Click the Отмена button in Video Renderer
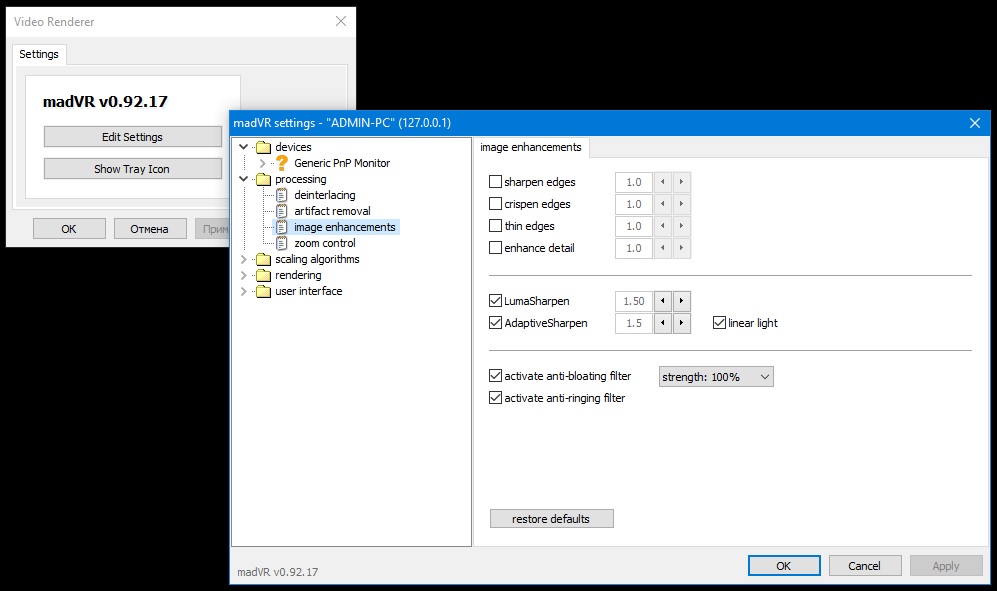 click(150, 228)
